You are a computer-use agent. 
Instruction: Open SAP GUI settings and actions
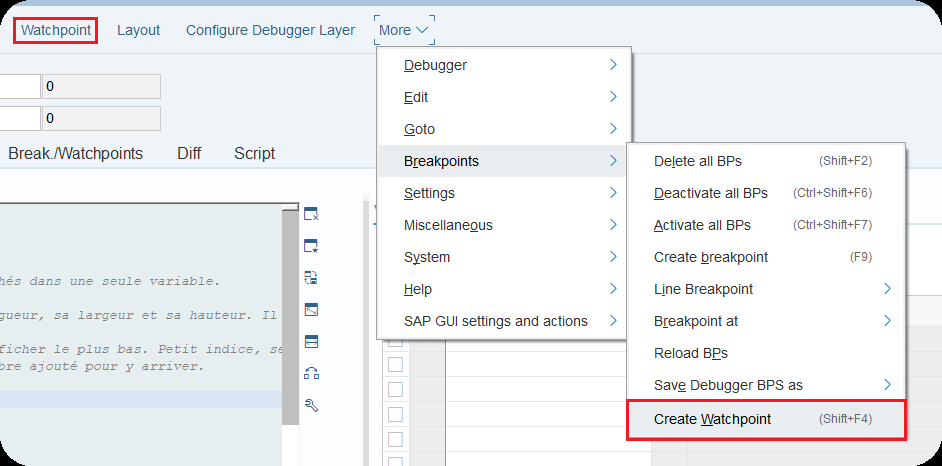[503, 321]
